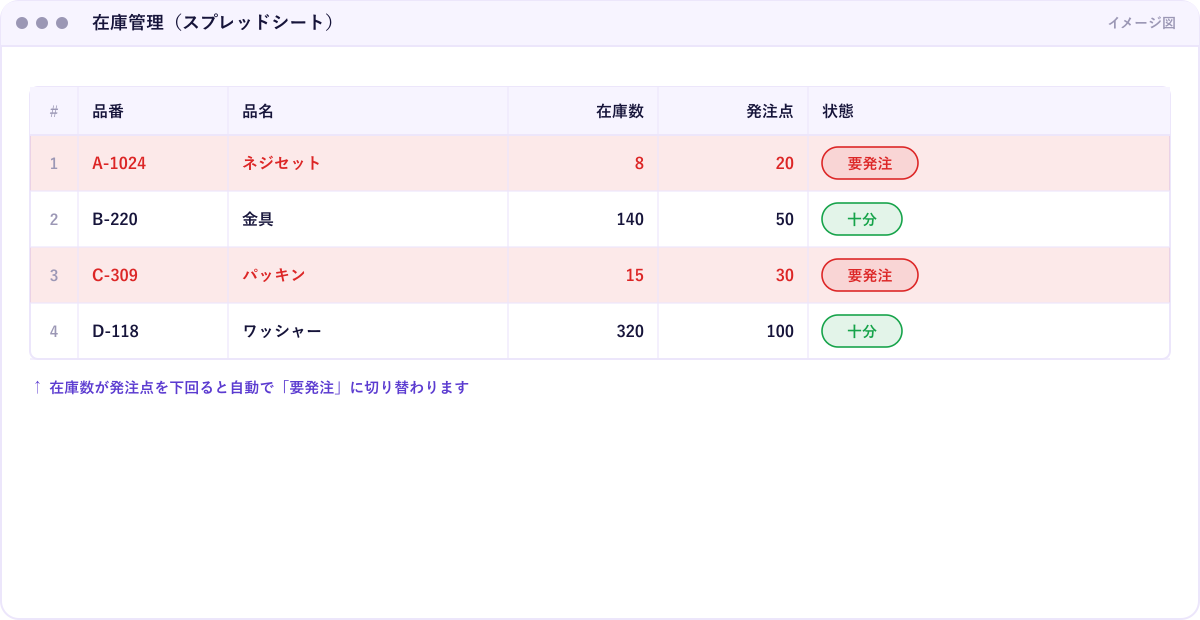Click the 発注点 column header
The width and height of the screenshot is (1200, 620).
pyautogui.click(x=733, y=111)
